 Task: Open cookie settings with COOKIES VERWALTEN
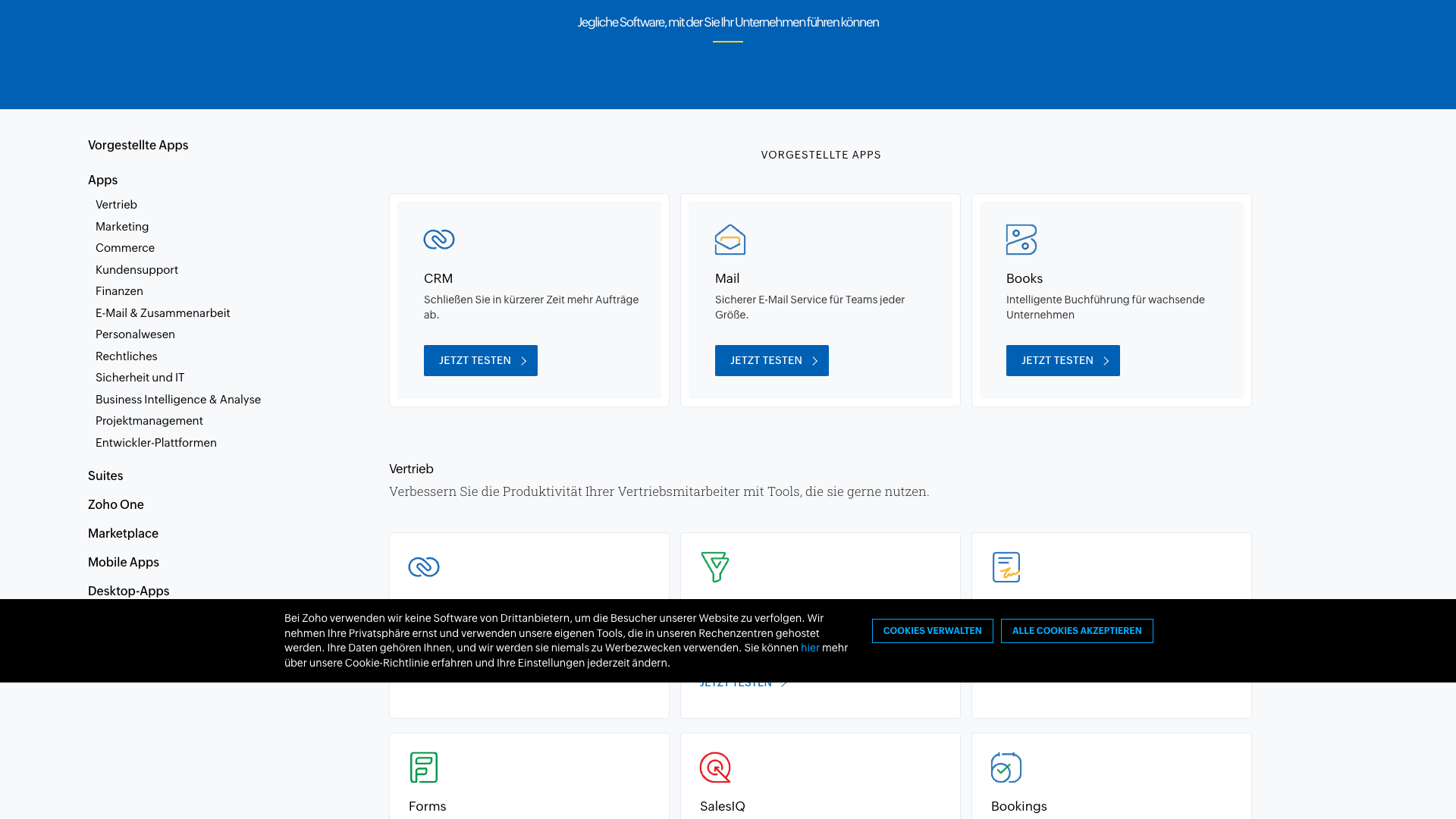pyautogui.click(x=932, y=630)
